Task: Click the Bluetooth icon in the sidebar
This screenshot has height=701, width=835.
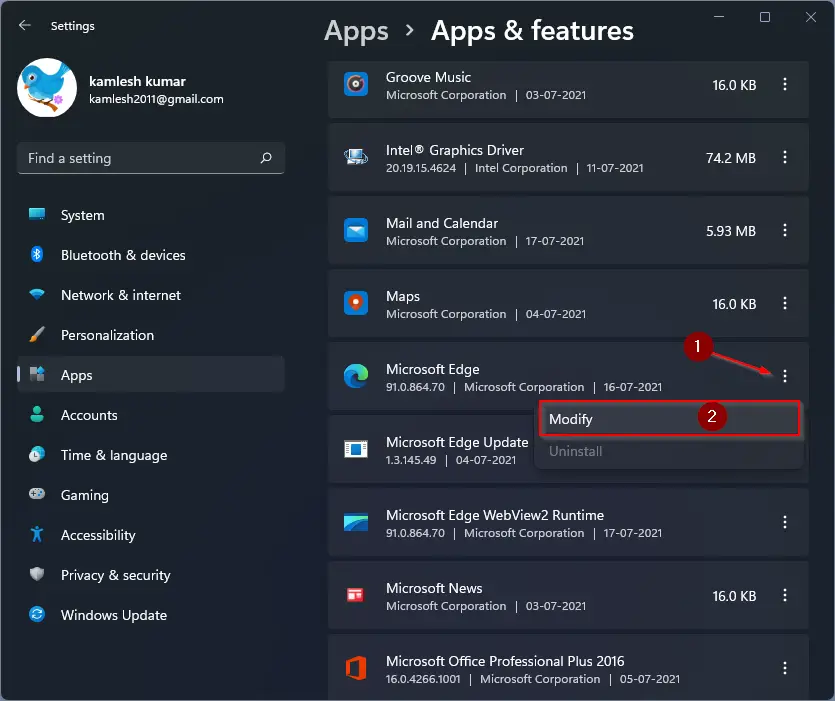Action: pyautogui.click(x=37, y=254)
